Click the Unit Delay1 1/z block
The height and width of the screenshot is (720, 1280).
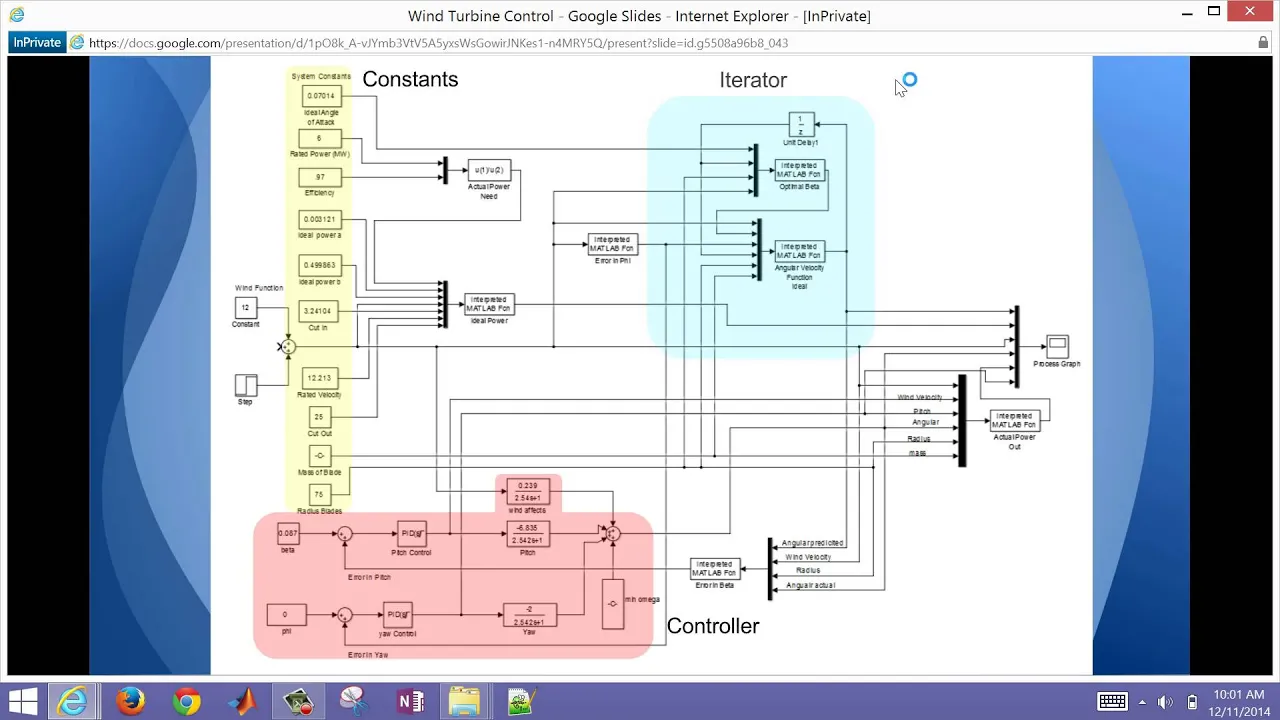tap(801, 125)
